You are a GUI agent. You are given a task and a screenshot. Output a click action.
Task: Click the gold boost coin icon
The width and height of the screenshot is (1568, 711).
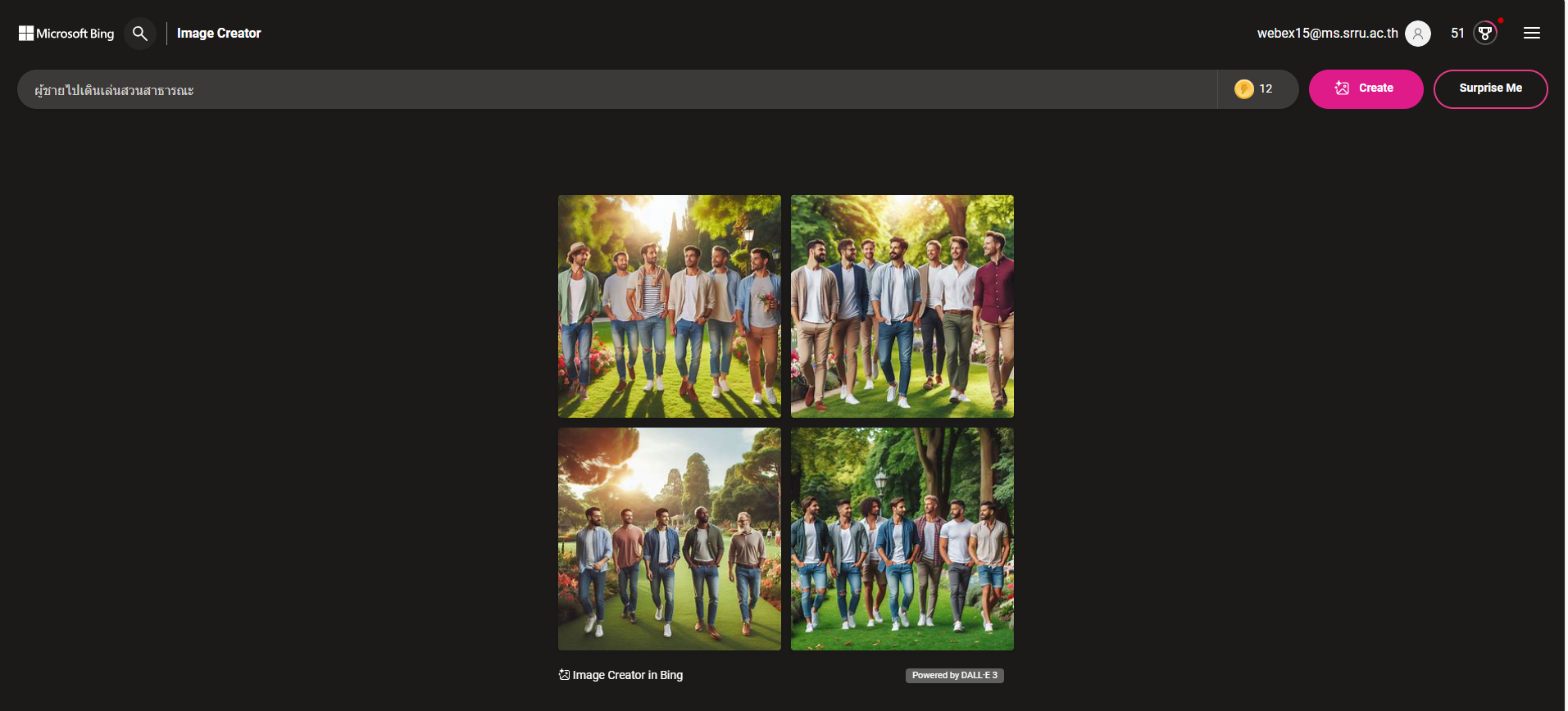[1243, 89]
